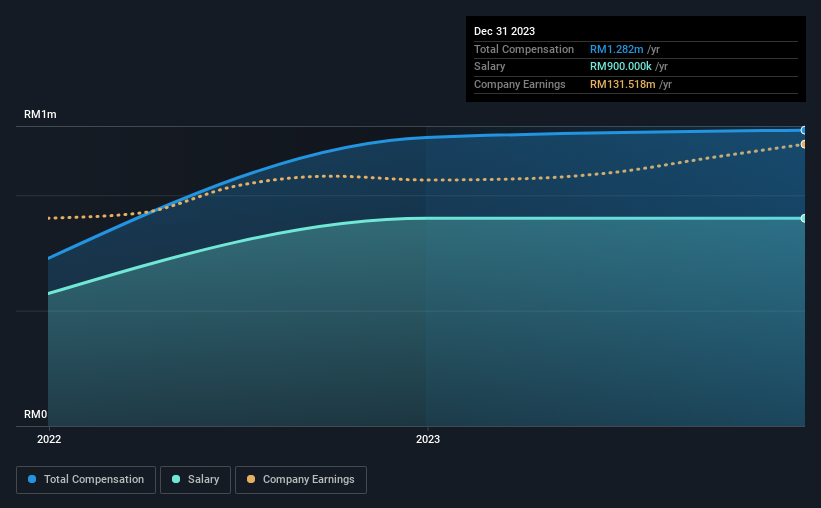The height and width of the screenshot is (508, 821).
Task: Toggle the Company Earnings legend button
Action: point(301,480)
